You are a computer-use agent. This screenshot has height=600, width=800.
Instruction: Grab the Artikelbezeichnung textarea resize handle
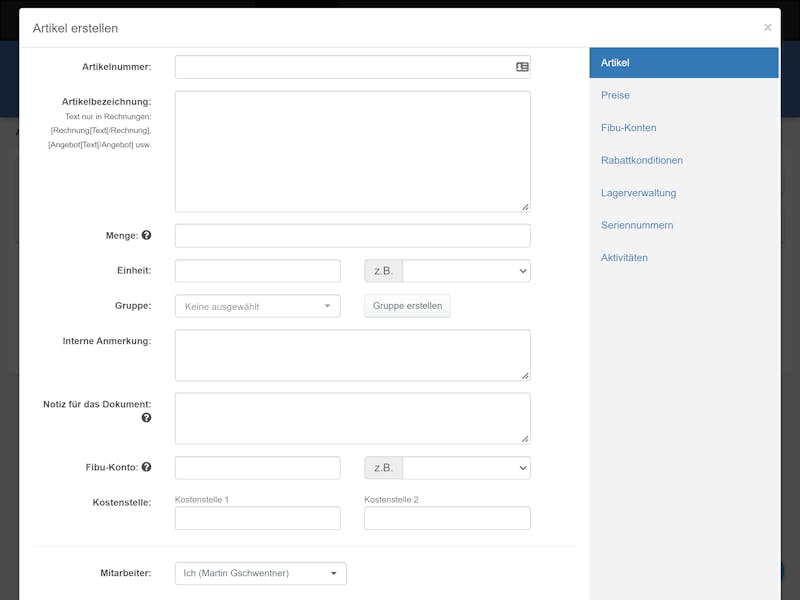click(525, 207)
